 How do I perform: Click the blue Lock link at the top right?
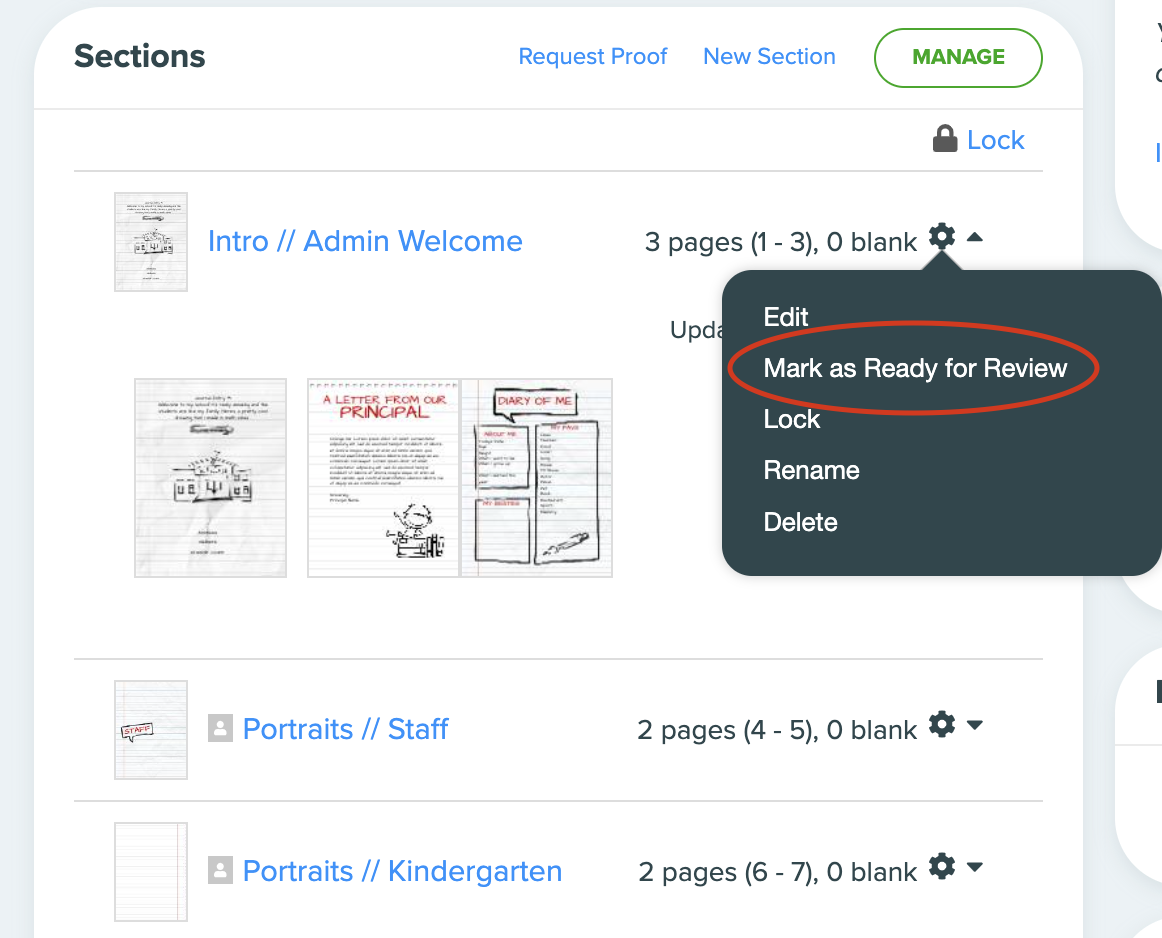pyautogui.click(x=995, y=140)
